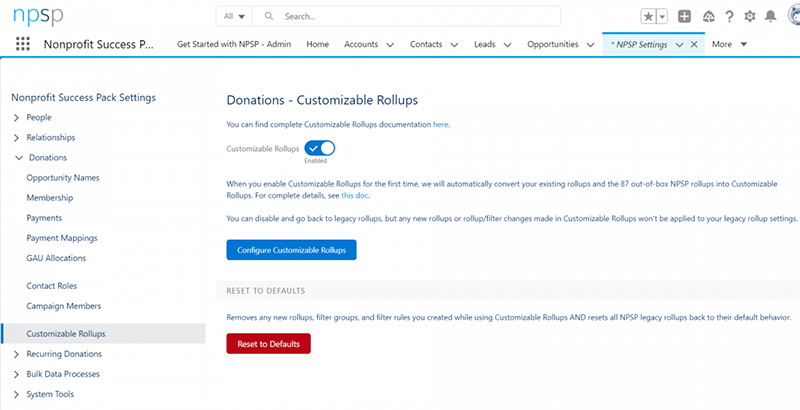Select Payment Mappings in sidebar
Image resolution: width=800 pixels, height=410 pixels.
pos(62,238)
